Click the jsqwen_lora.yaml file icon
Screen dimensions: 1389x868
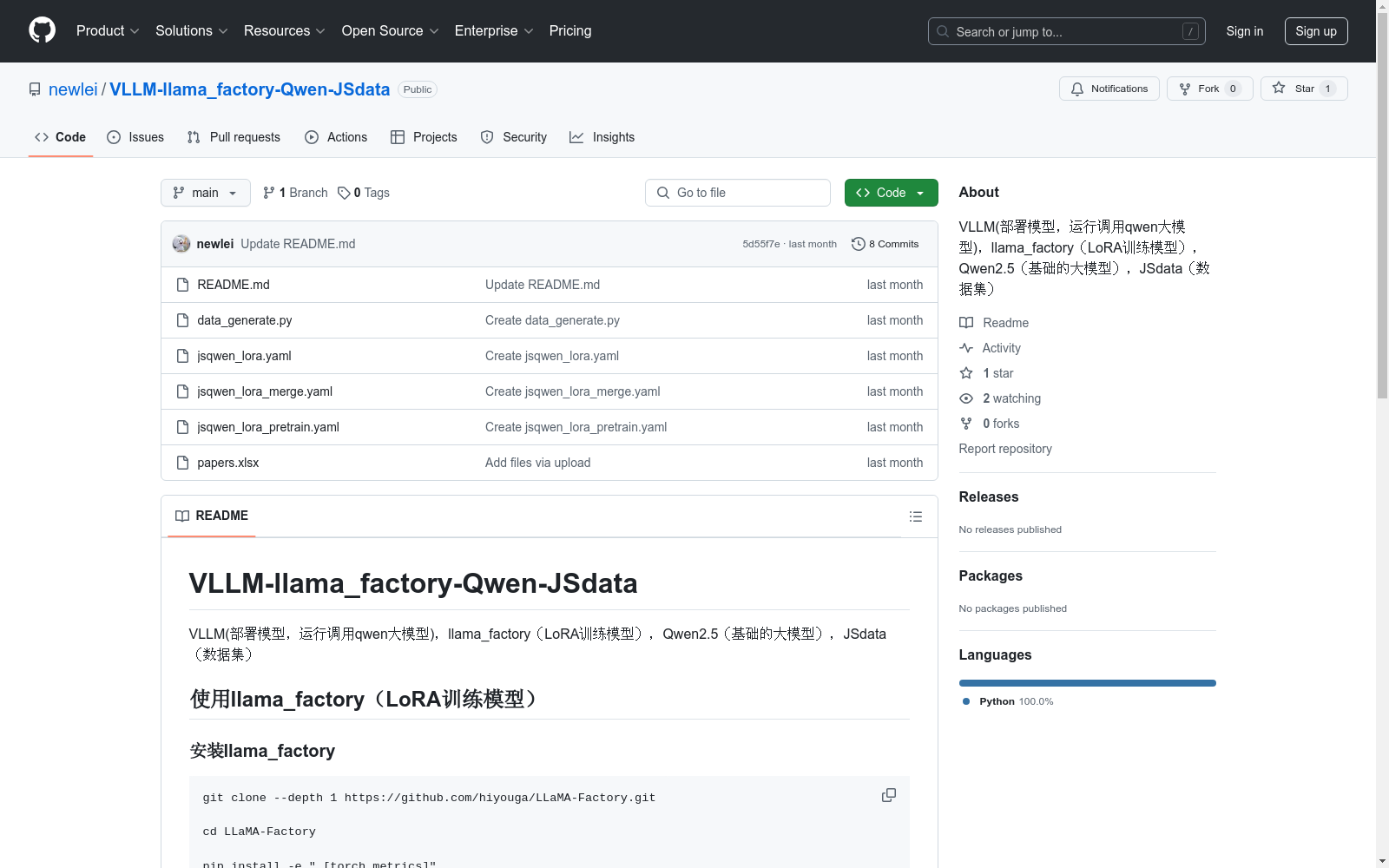pos(182,356)
